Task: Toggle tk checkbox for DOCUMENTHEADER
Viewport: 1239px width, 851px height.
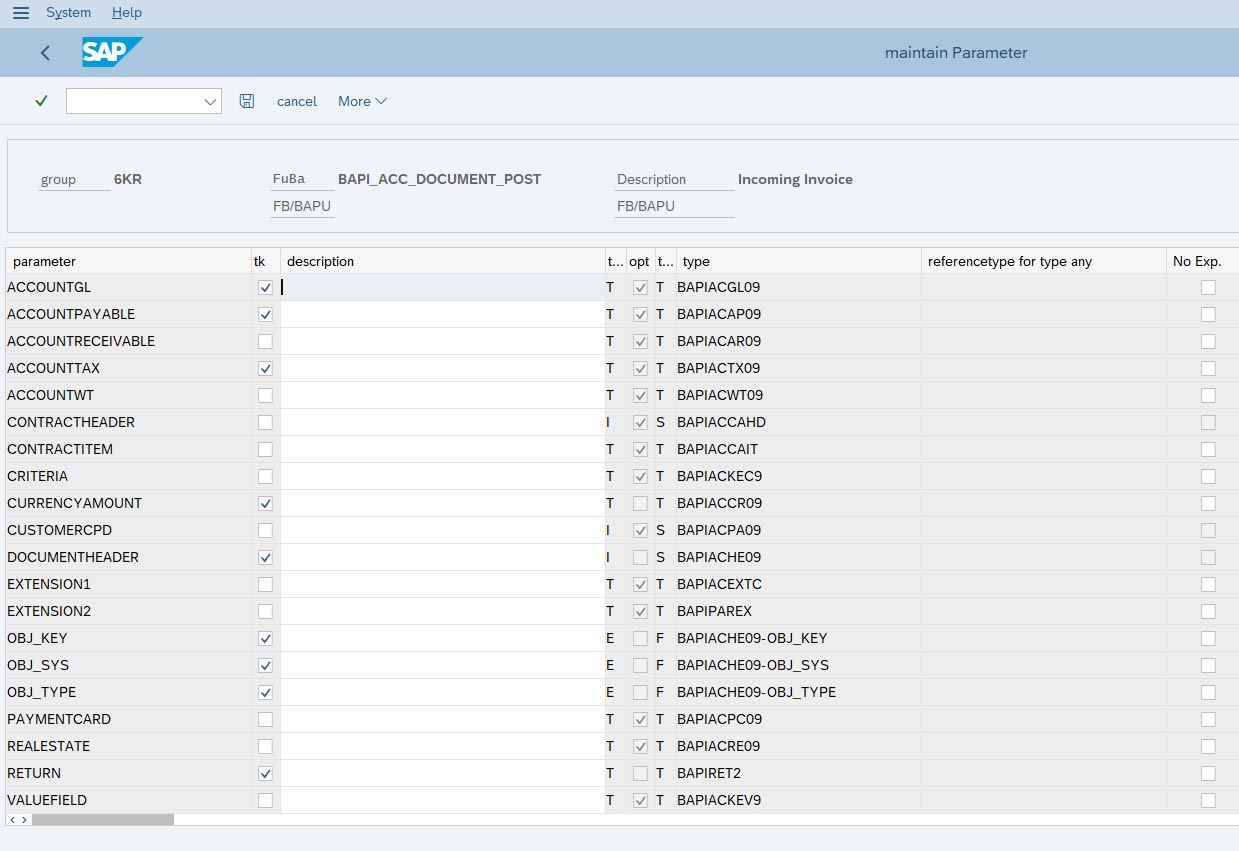Action: (x=265, y=557)
